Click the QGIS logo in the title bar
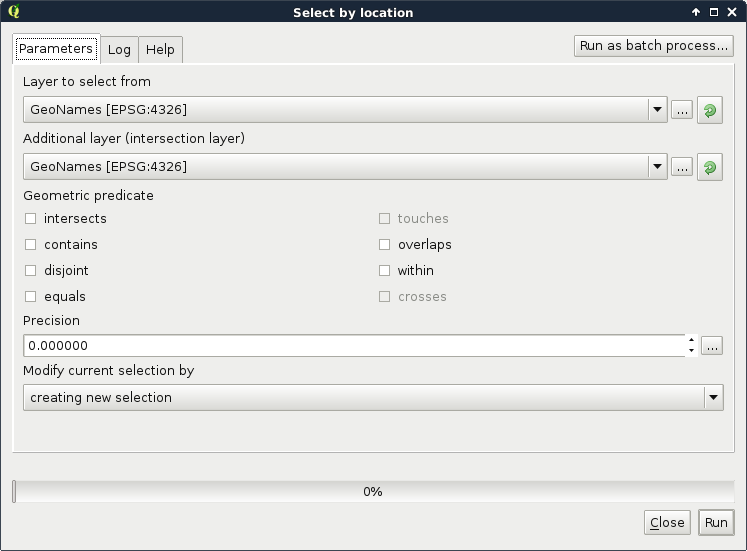747x551 pixels. click(x=13, y=12)
